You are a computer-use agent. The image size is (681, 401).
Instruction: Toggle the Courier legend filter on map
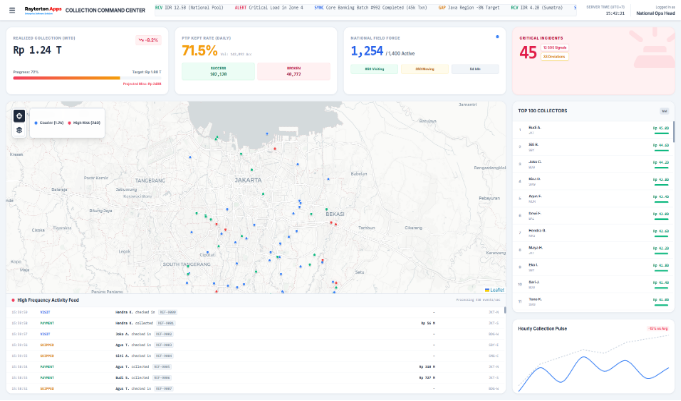click(x=50, y=122)
